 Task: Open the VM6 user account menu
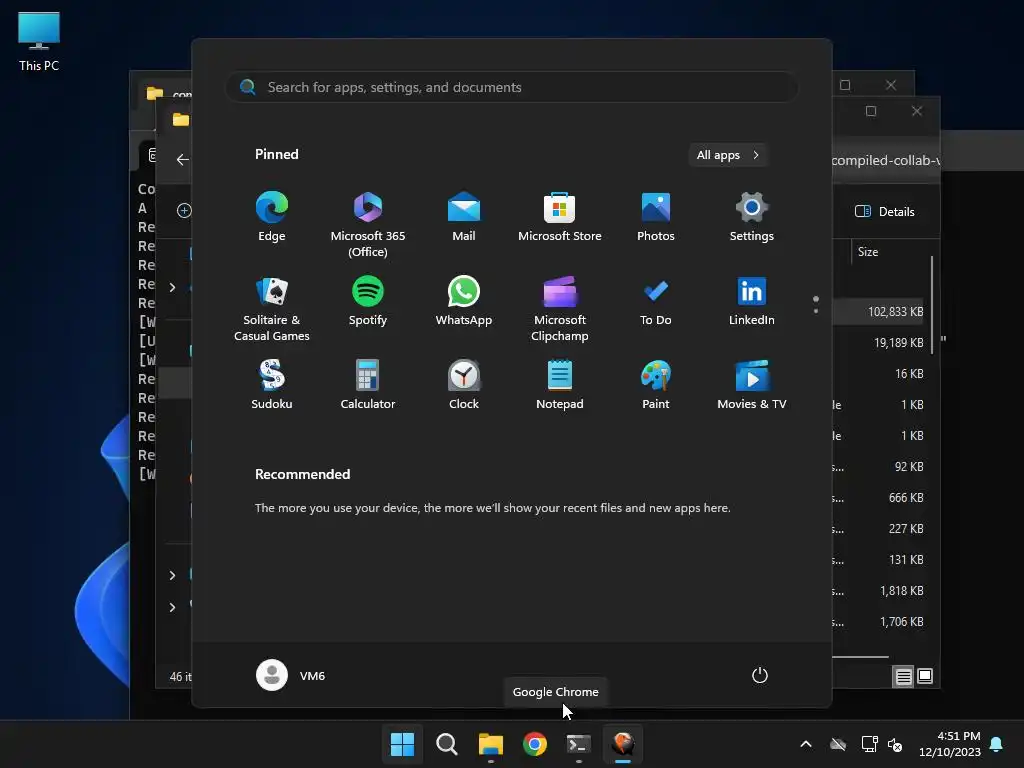click(x=291, y=675)
